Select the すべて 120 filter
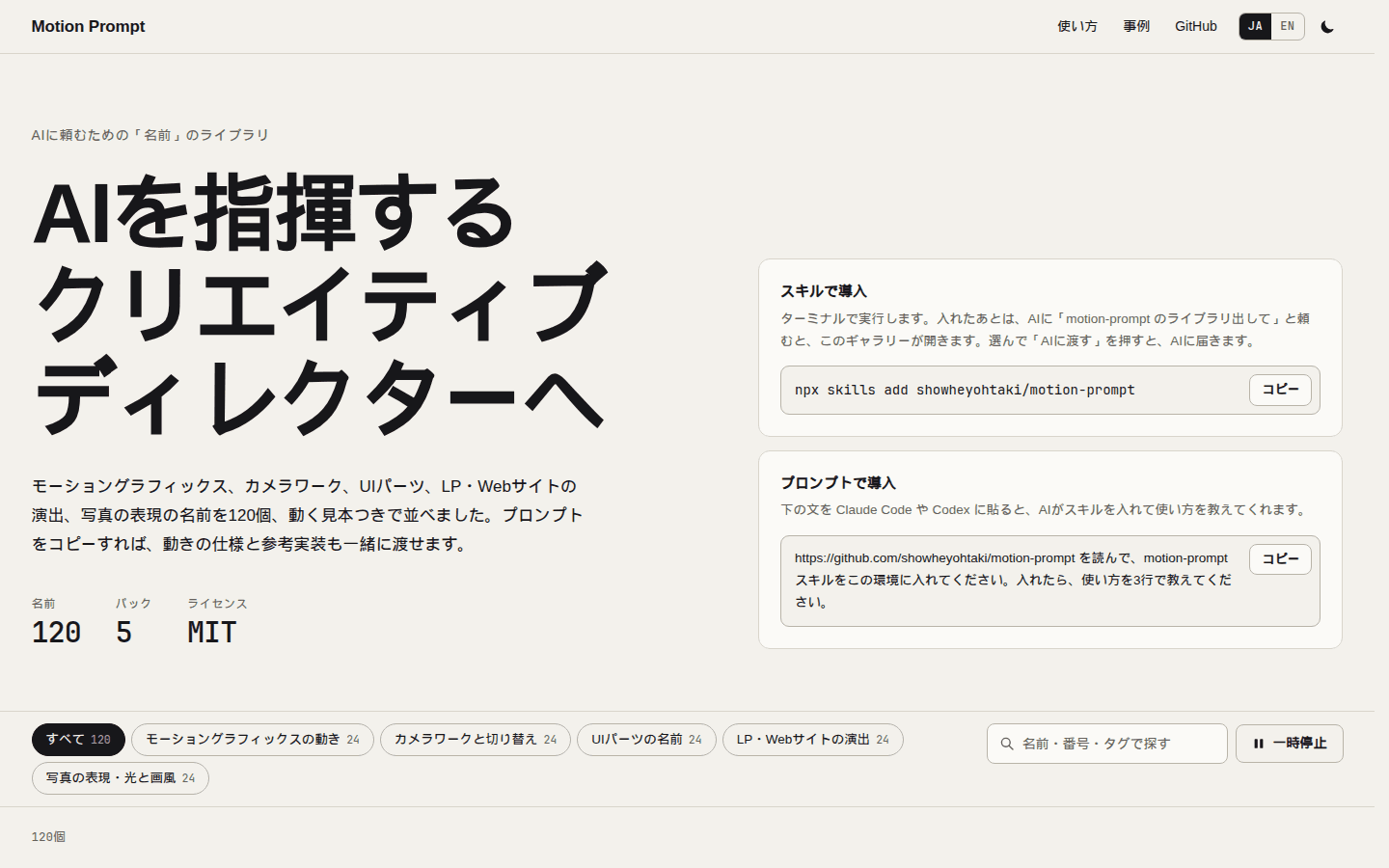The width and height of the screenshot is (1389, 868). pyautogui.click(x=78, y=740)
